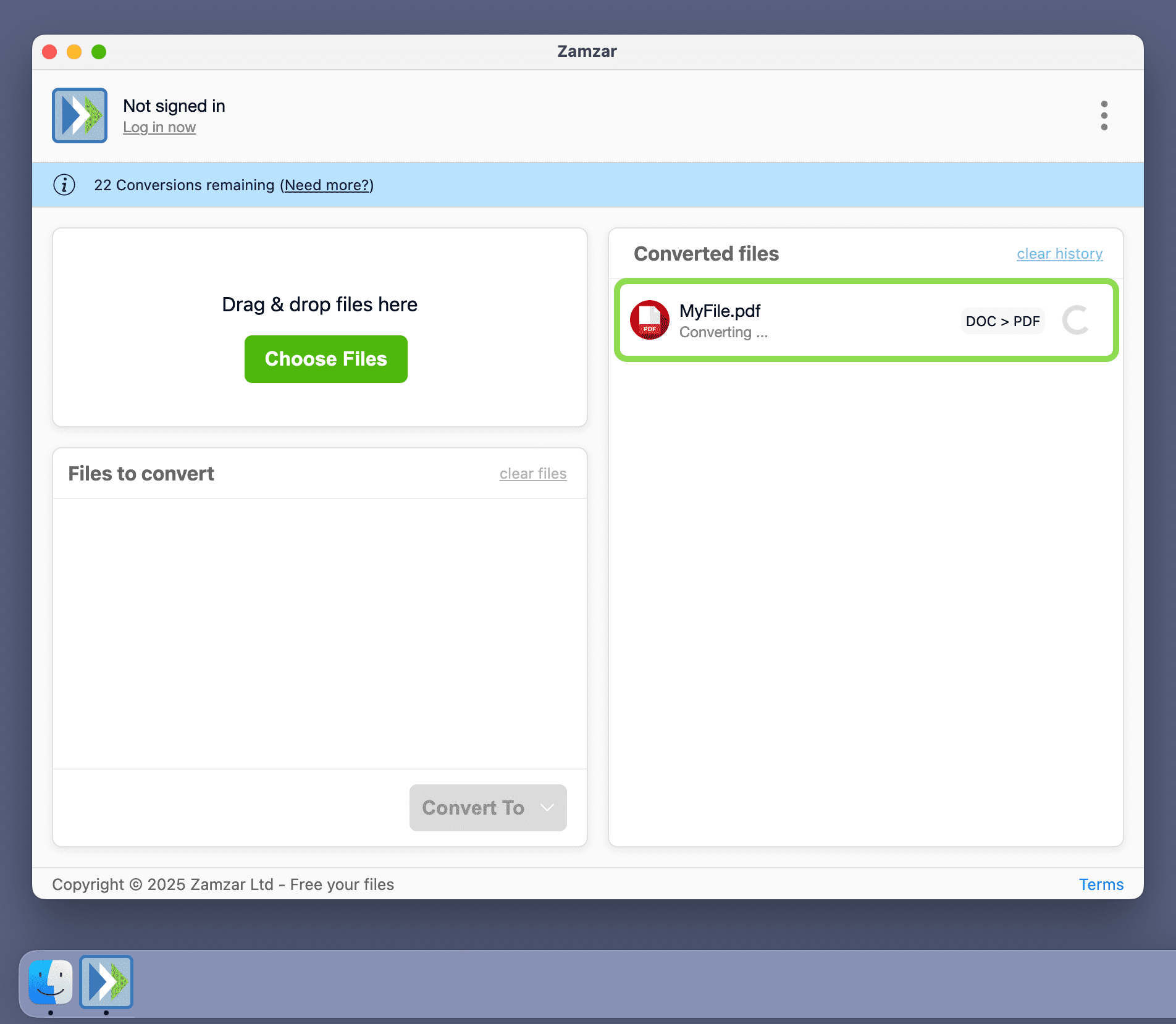1176x1024 pixels.
Task: Click the conversion progress spinner
Action: tap(1076, 320)
